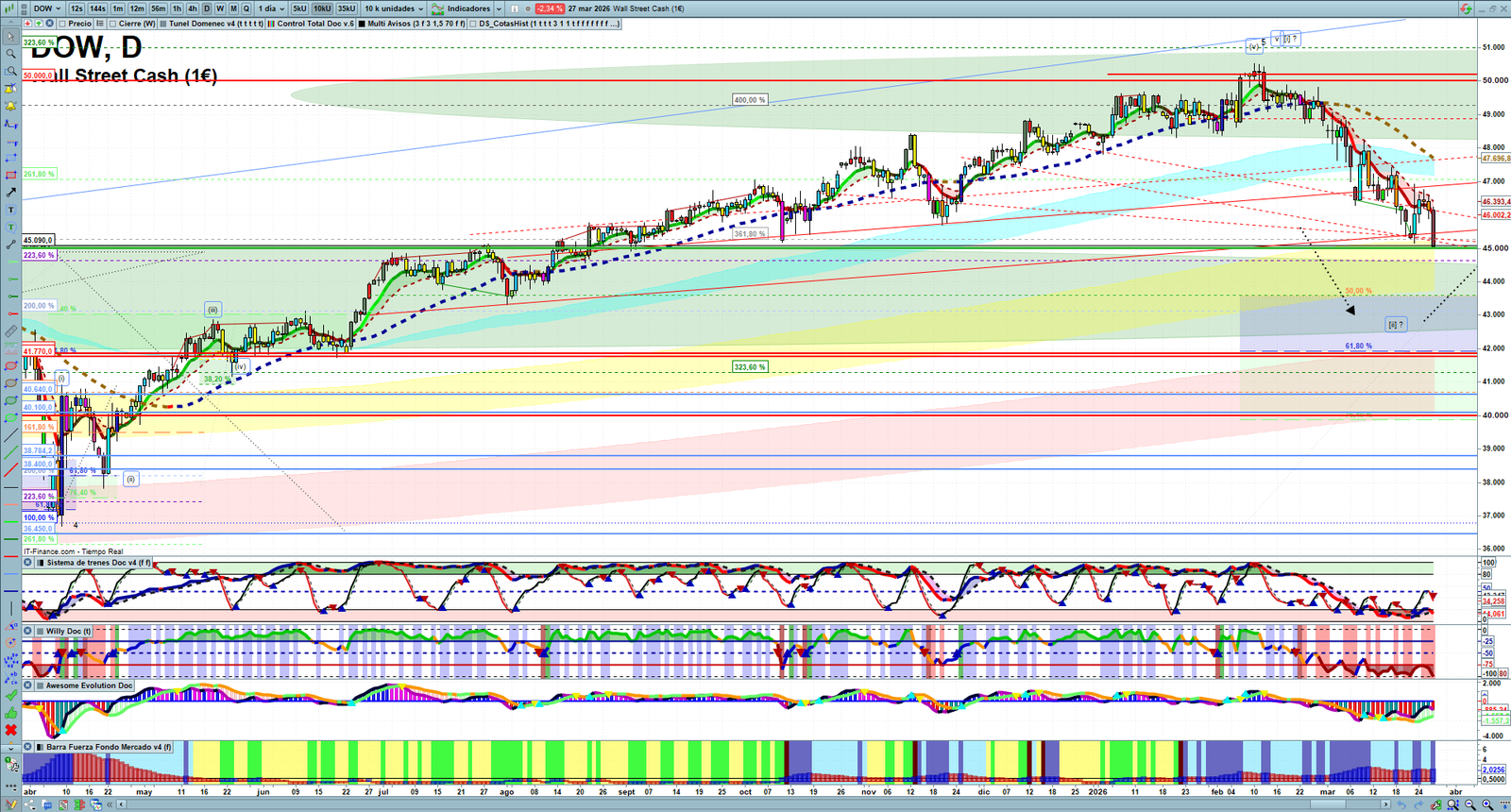Switch to the weekly W timeframe

coord(220,8)
